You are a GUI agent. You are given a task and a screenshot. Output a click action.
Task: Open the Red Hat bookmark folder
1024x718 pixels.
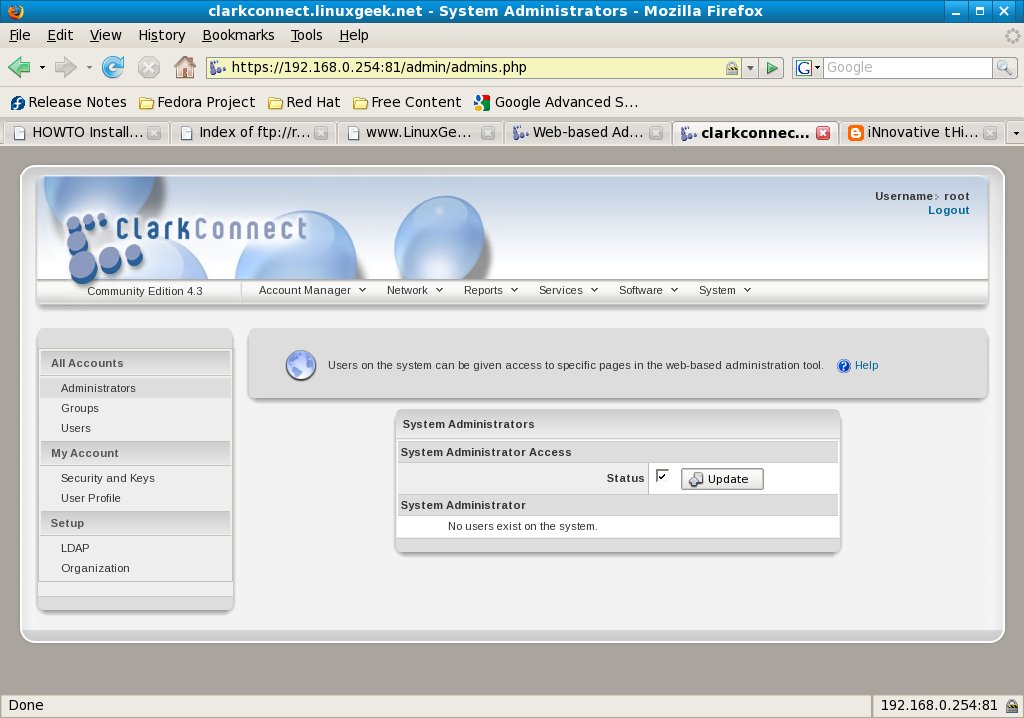pos(304,103)
